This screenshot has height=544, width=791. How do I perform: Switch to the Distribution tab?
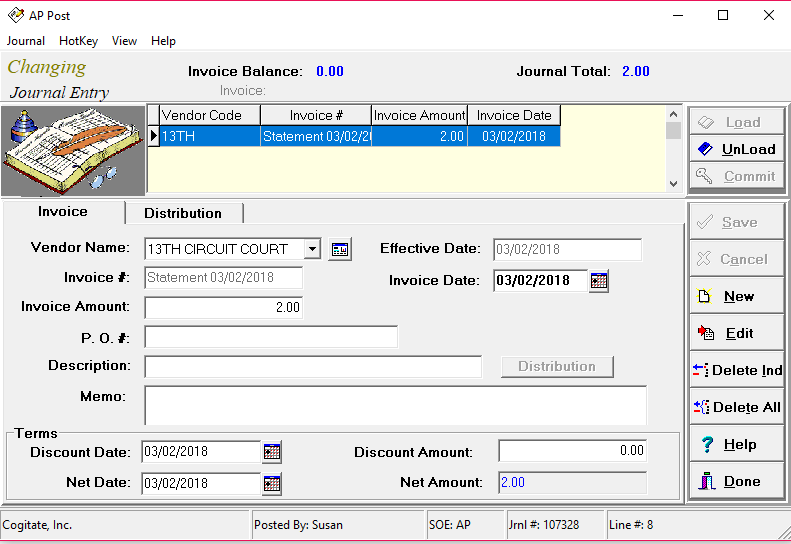pos(183,213)
